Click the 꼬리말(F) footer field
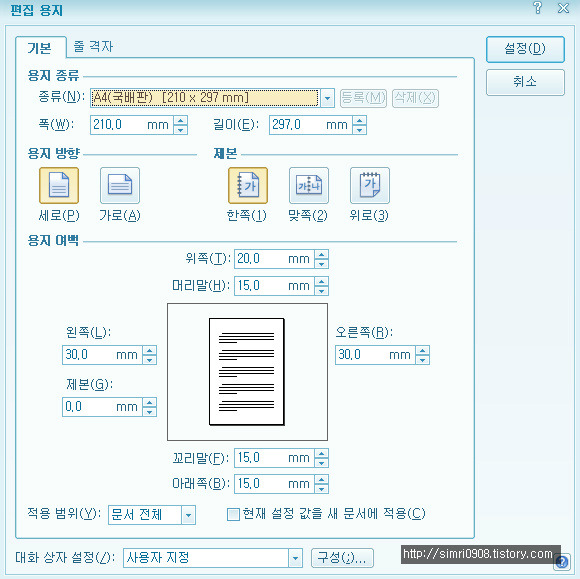This screenshot has width=580, height=579. (x=274, y=458)
